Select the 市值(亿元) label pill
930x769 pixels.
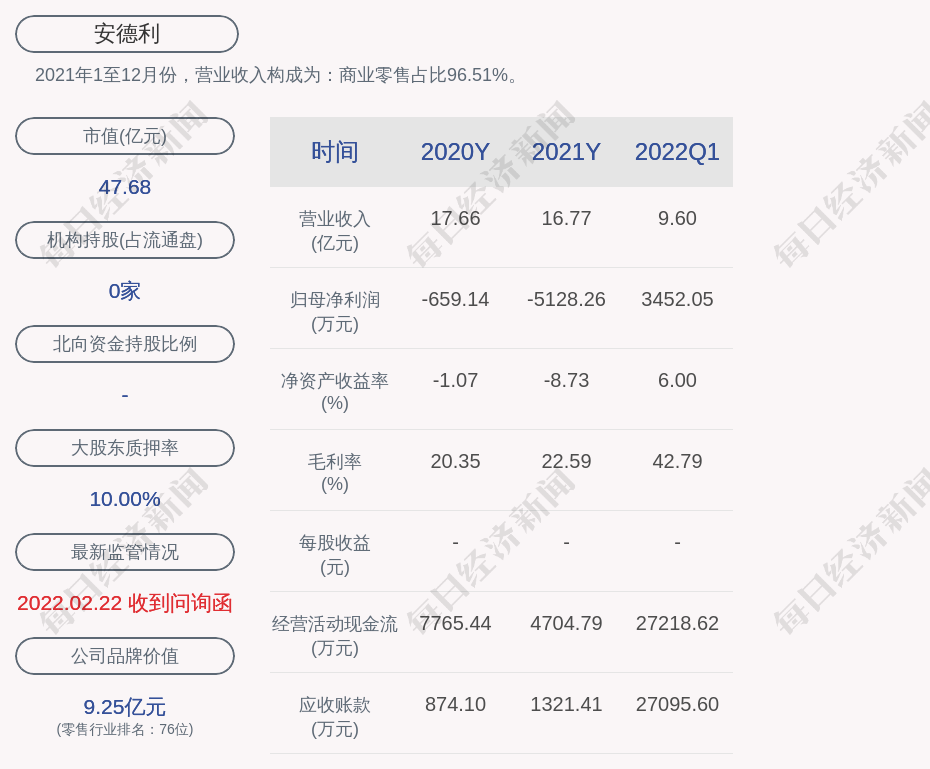click(x=125, y=136)
